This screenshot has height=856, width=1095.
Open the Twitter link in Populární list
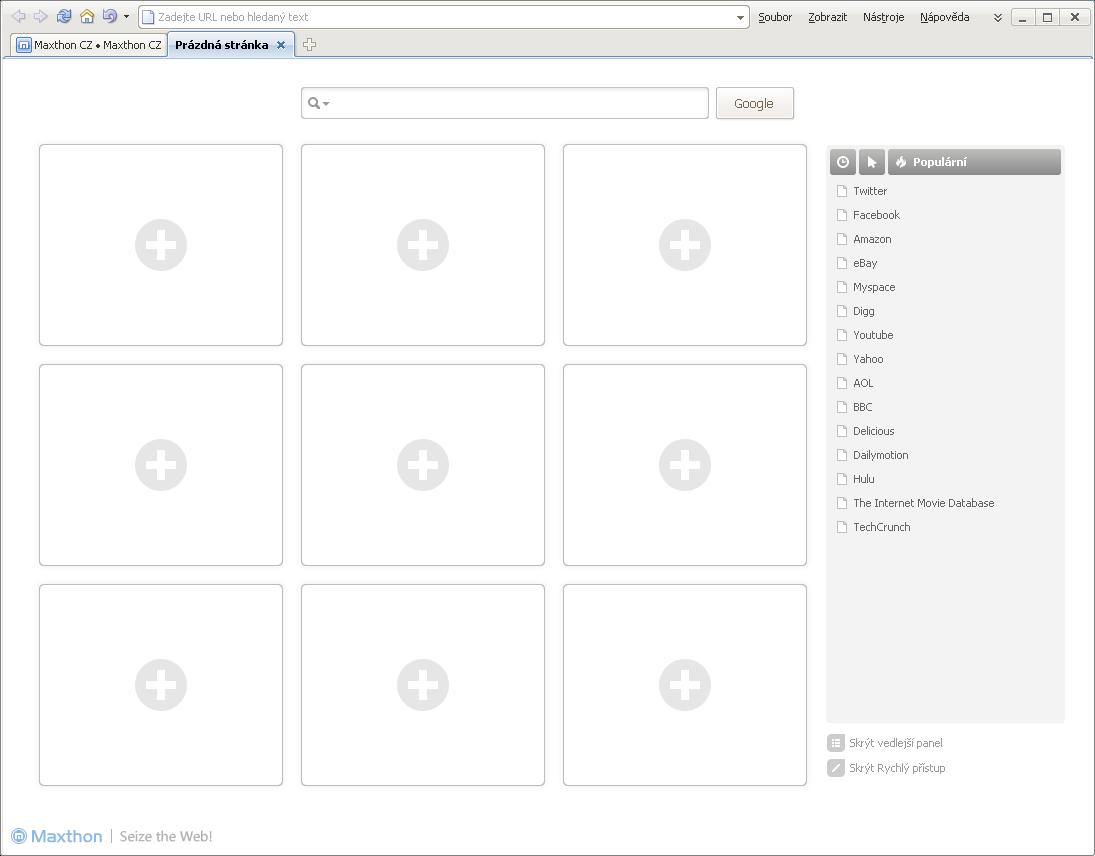tap(868, 190)
